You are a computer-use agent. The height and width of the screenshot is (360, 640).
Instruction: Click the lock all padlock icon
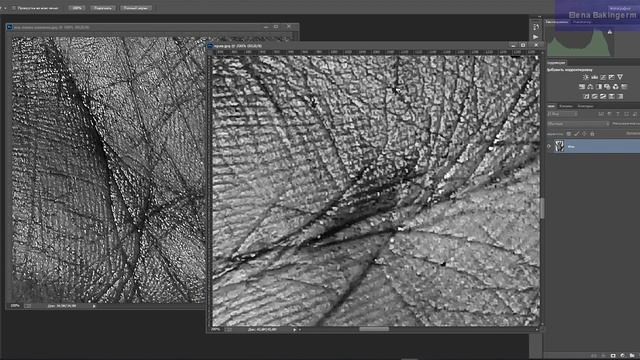pyautogui.click(x=592, y=133)
